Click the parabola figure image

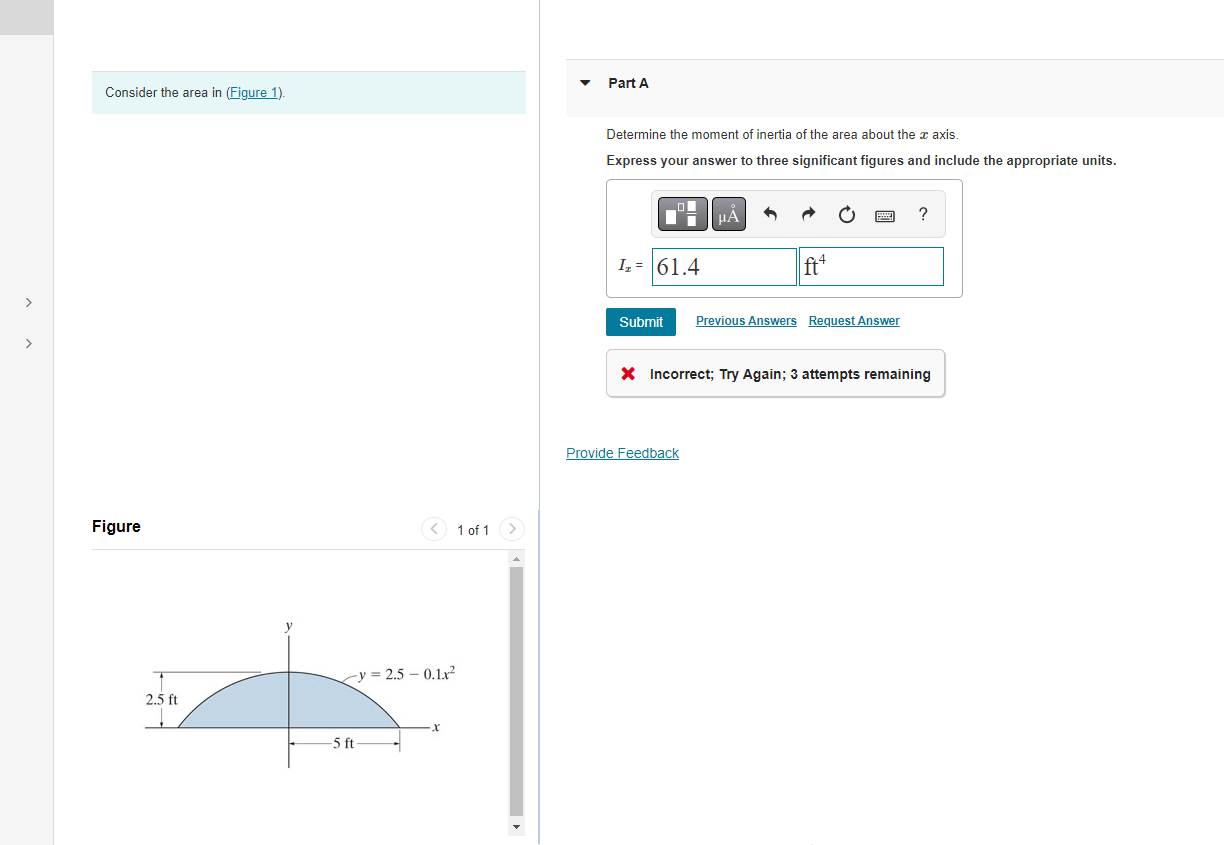(300, 695)
